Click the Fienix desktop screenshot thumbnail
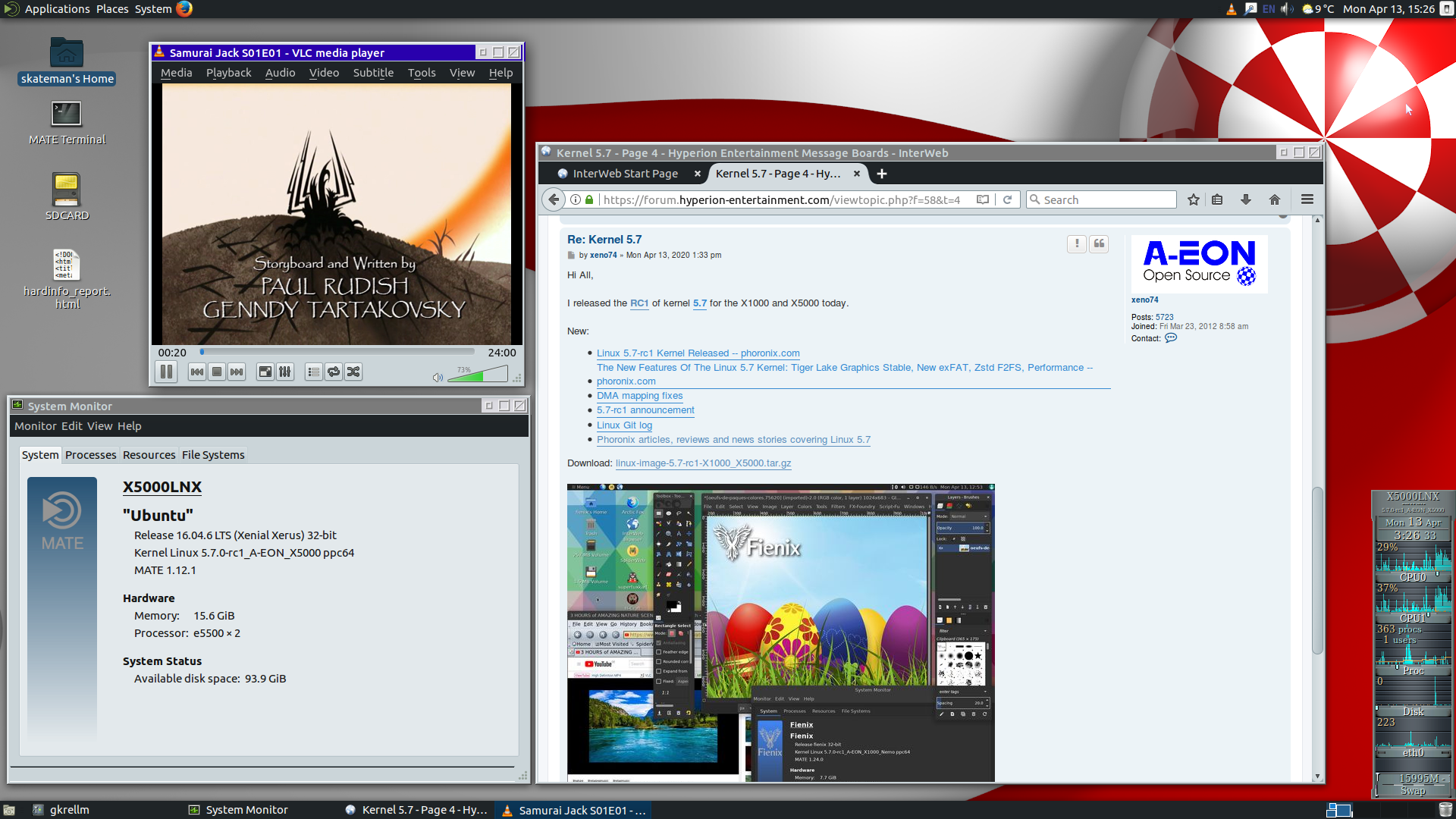 [x=780, y=632]
